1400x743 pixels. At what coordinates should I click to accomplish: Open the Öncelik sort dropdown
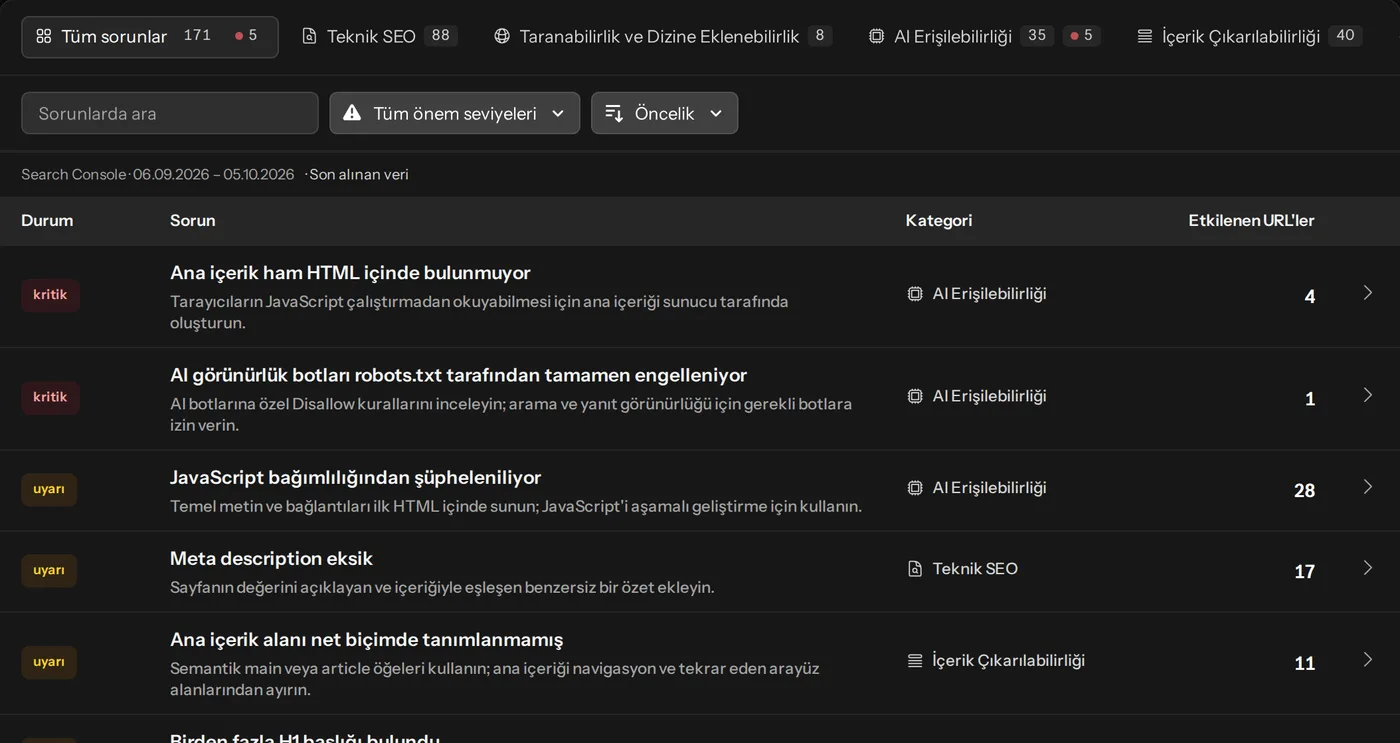coord(664,113)
